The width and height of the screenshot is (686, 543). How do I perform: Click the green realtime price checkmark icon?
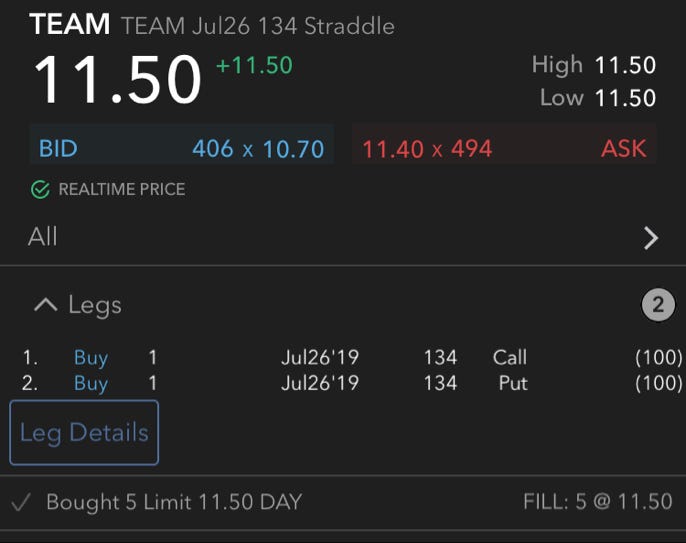coord(40,189)
